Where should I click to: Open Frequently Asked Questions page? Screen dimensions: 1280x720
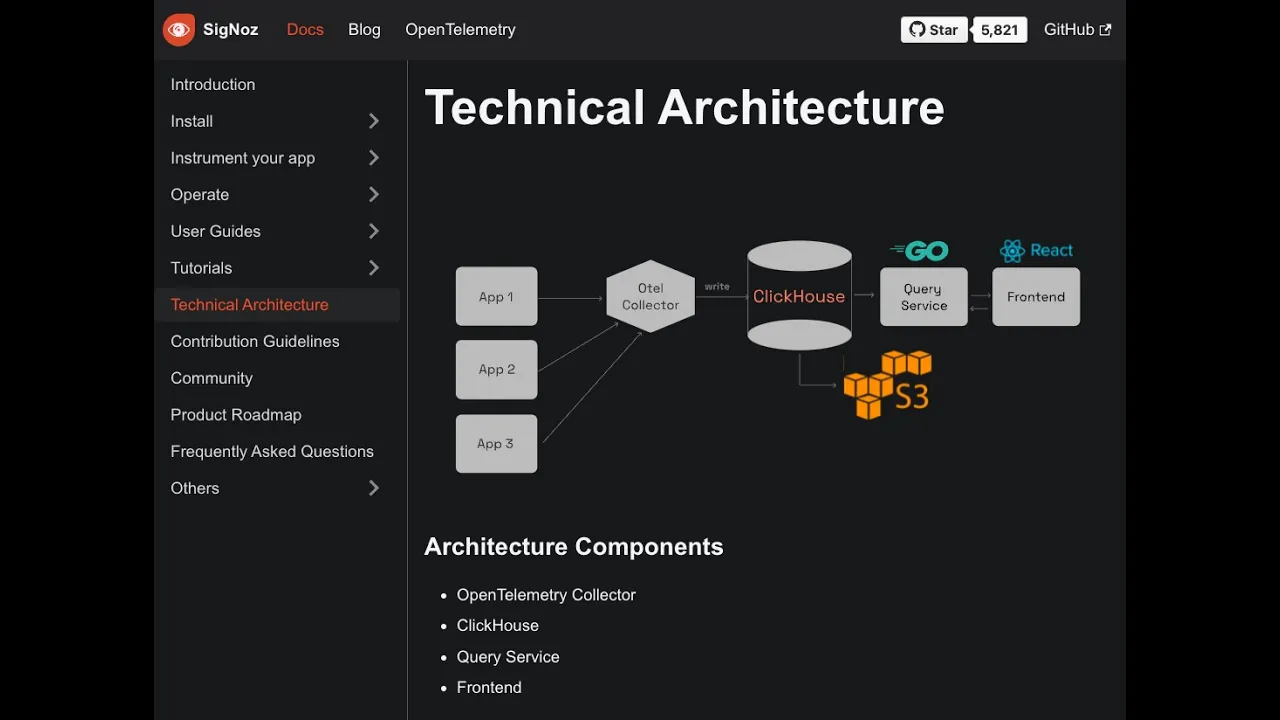tap(272, 452)
